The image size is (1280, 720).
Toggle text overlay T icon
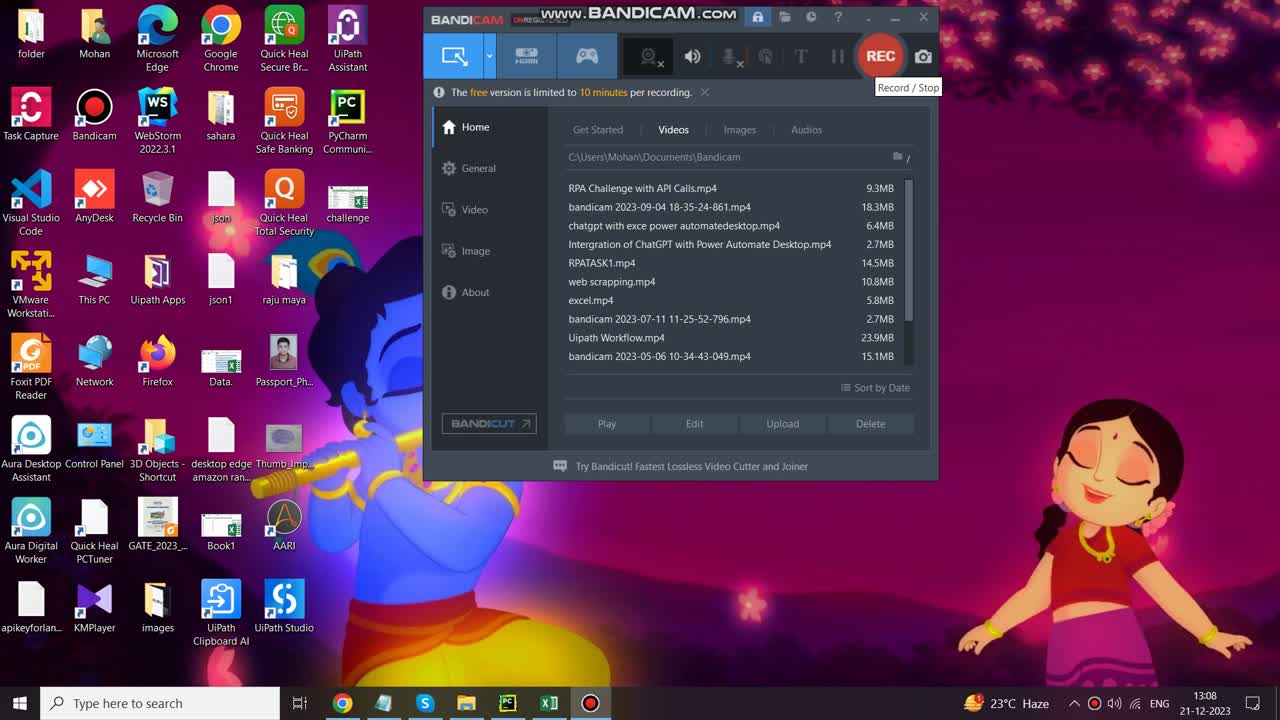click(x=801, y=57)
